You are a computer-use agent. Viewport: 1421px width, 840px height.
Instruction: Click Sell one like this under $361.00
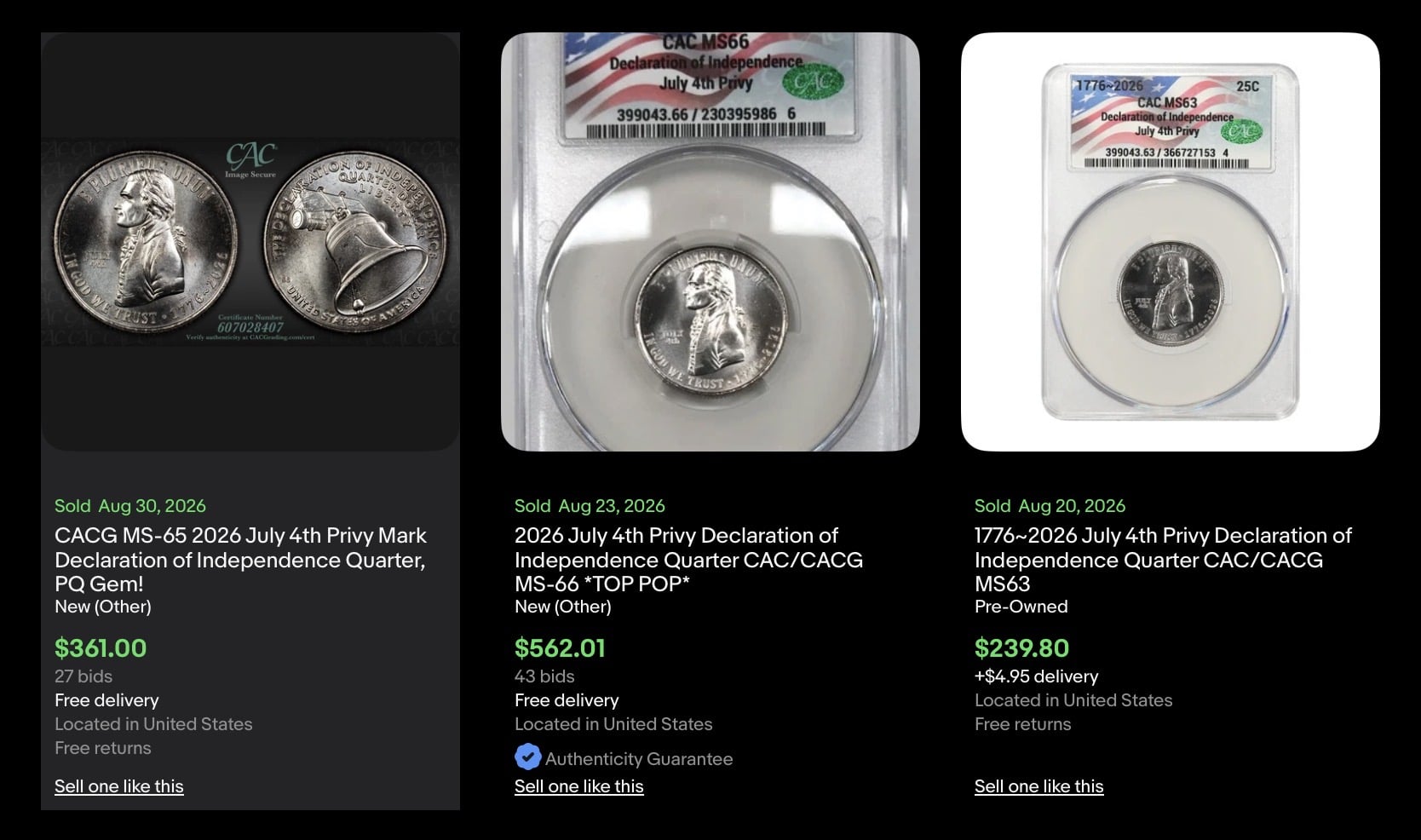pyautogui.click(x=119, y=786)
